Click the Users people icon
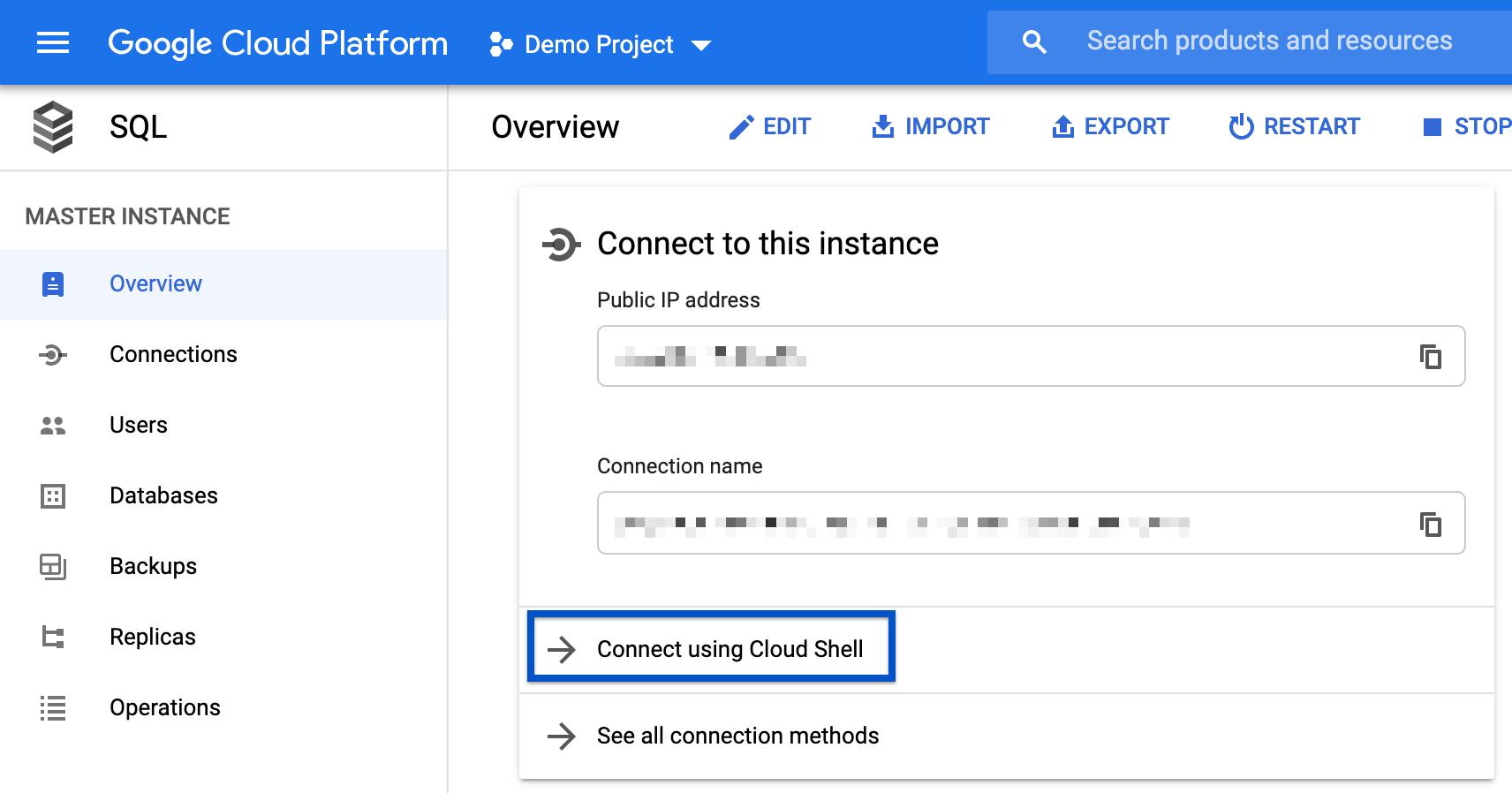1512x793 pixels. pyautogui.click(x=53, y=426)
